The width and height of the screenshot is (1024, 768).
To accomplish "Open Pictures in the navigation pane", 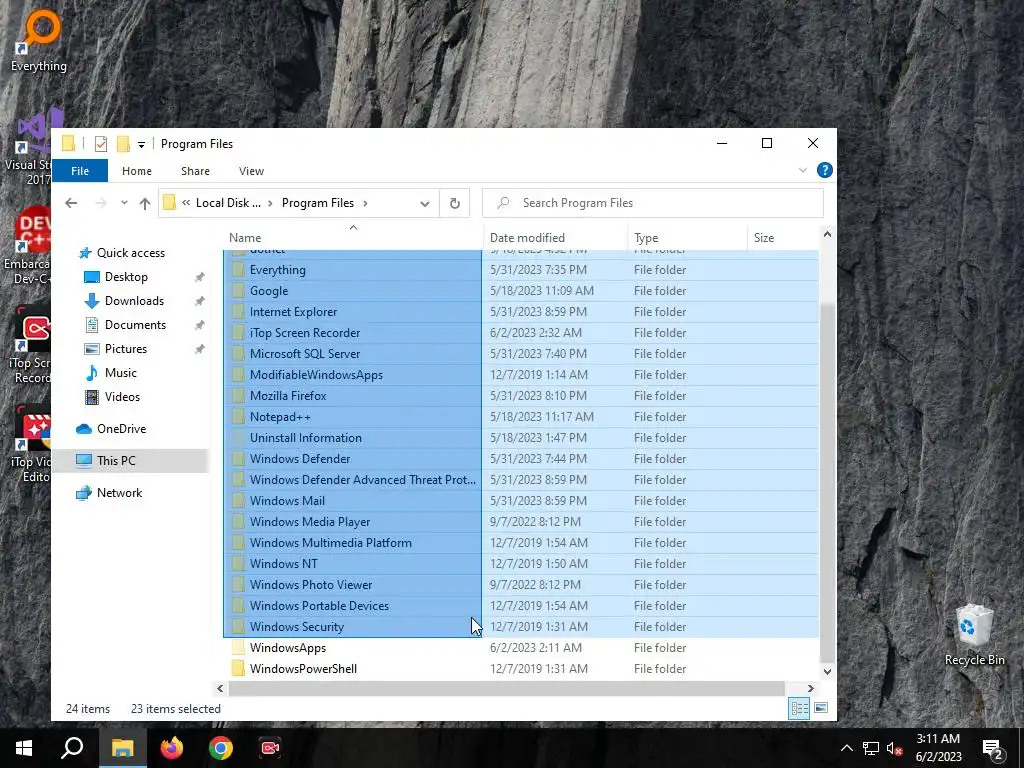I will pos(125,349).
